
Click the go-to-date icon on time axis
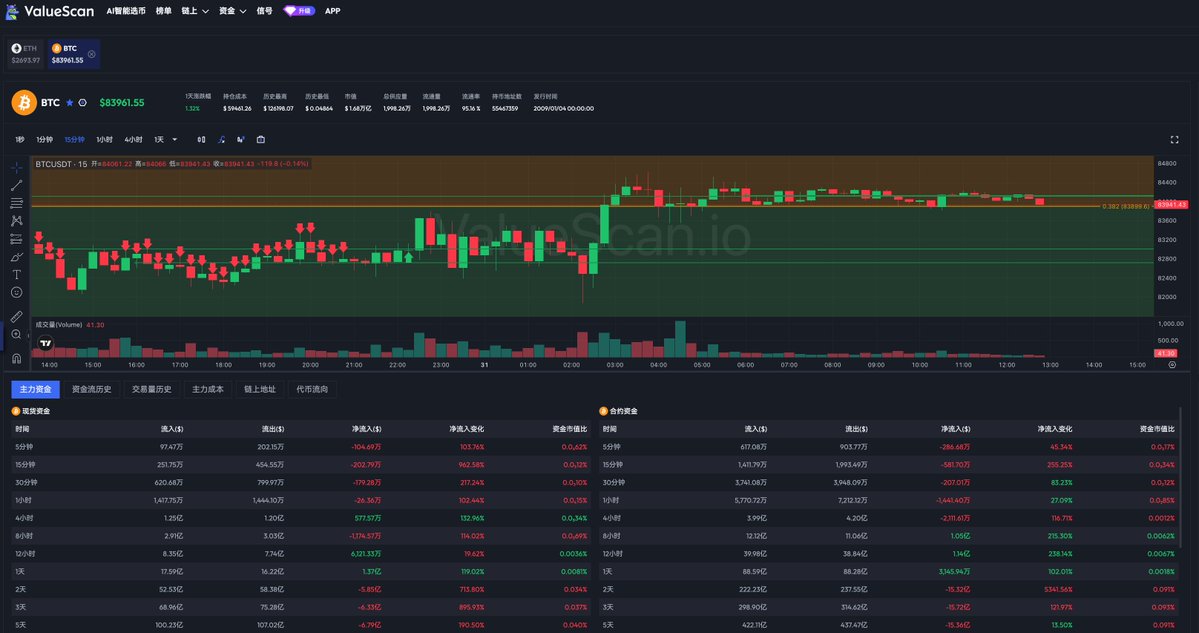click(x=1172, y=365)
